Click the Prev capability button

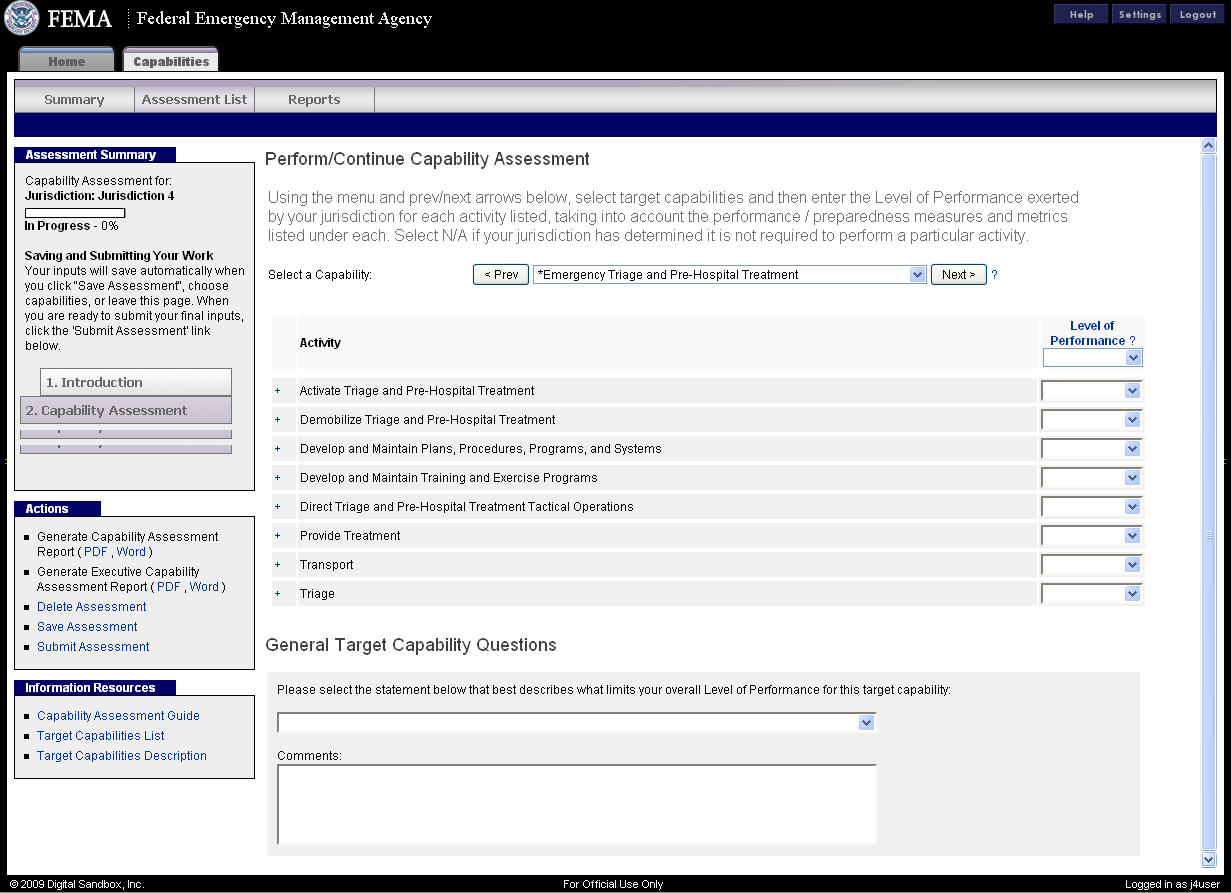click(501, 275)
